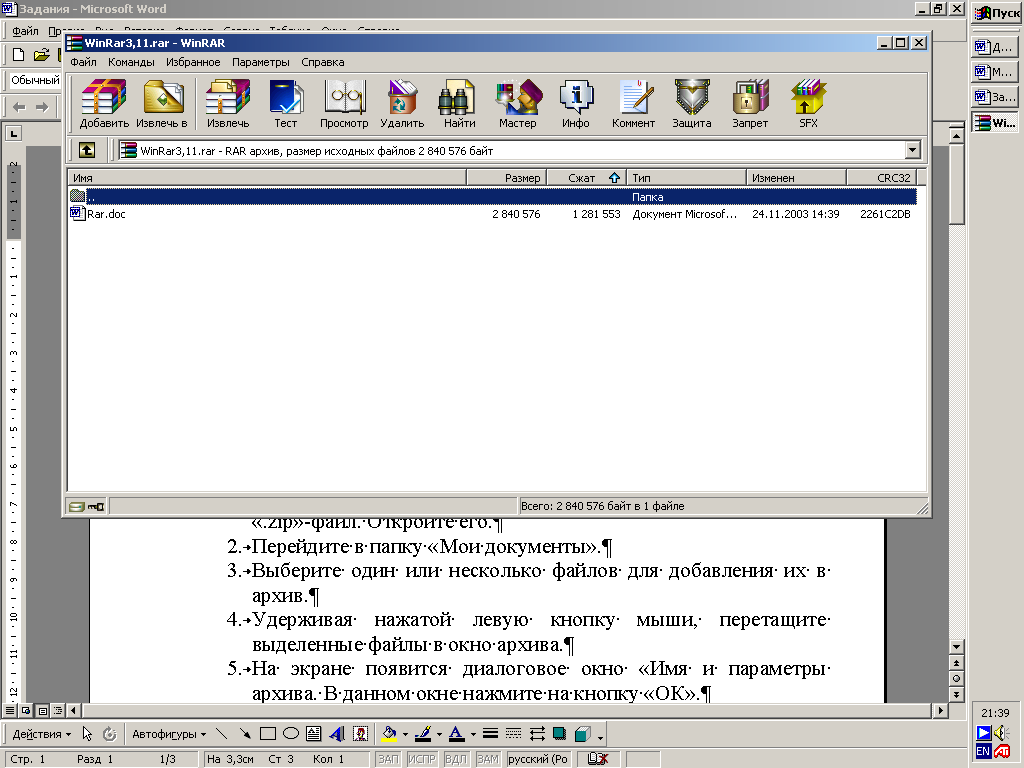Image resolution: width=1024 pixels, height=768 pixels.
Task: Open WinRAR Справка menu
Action: (x=323, y=62)
